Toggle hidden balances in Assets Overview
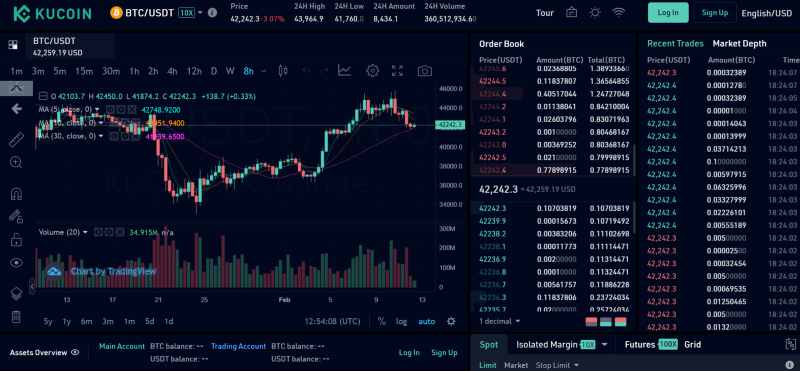Screen dimensions: 800x371 (75, 352)
